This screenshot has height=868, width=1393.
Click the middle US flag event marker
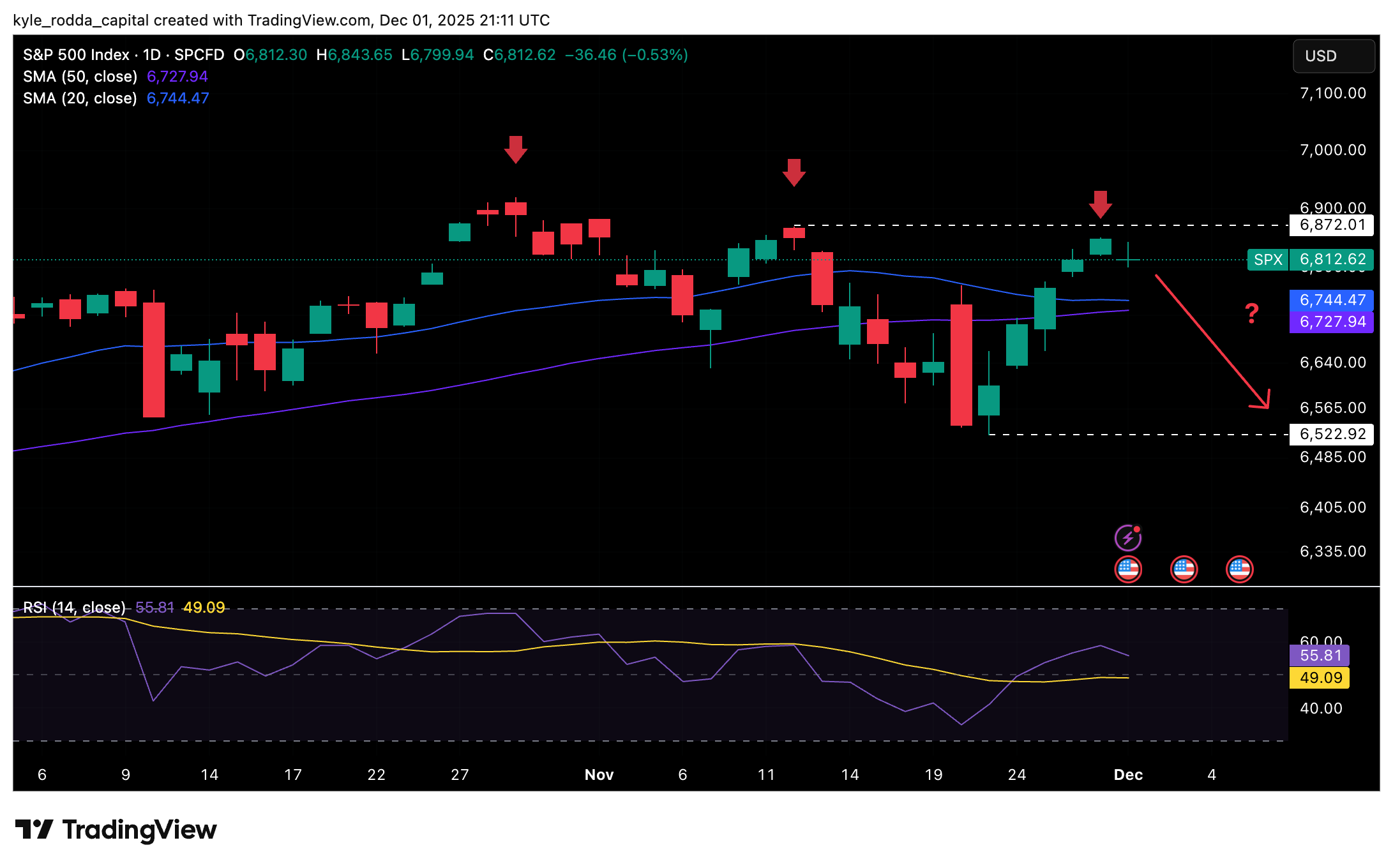pyautogui.click(x=1185, y=569)
